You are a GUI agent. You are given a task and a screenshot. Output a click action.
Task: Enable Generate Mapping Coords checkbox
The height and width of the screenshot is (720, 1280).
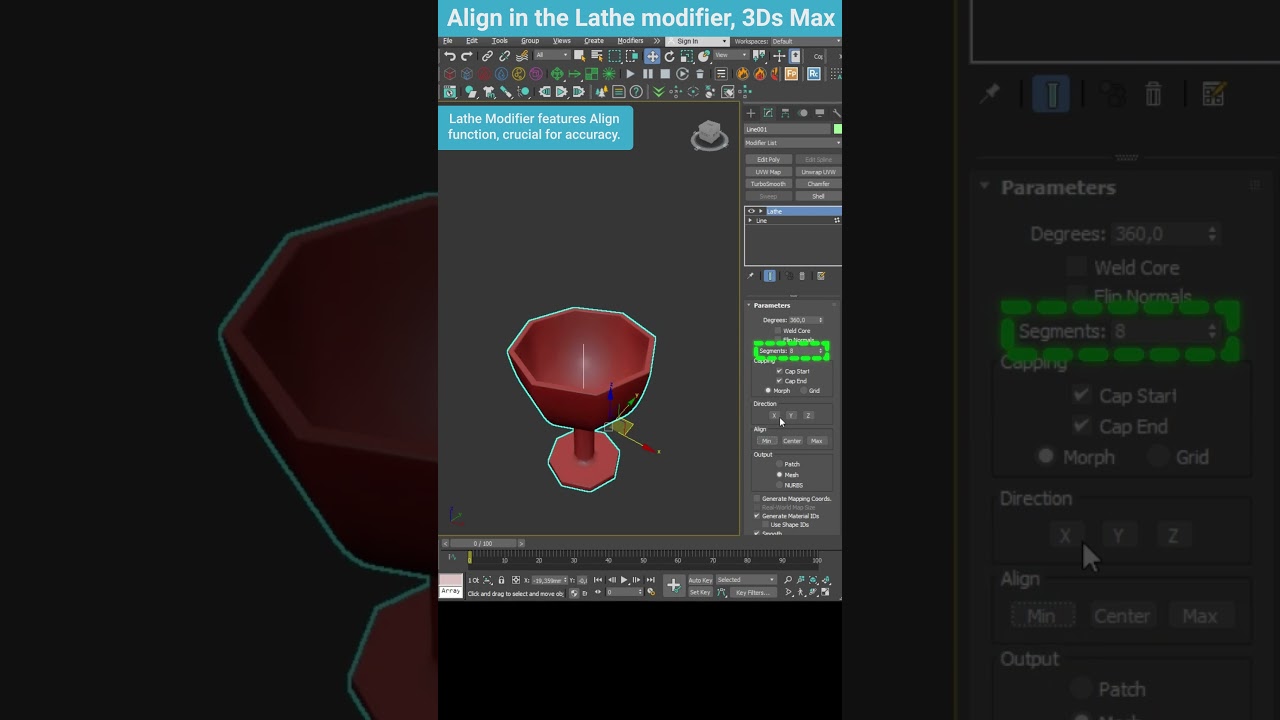pos(757,498)
